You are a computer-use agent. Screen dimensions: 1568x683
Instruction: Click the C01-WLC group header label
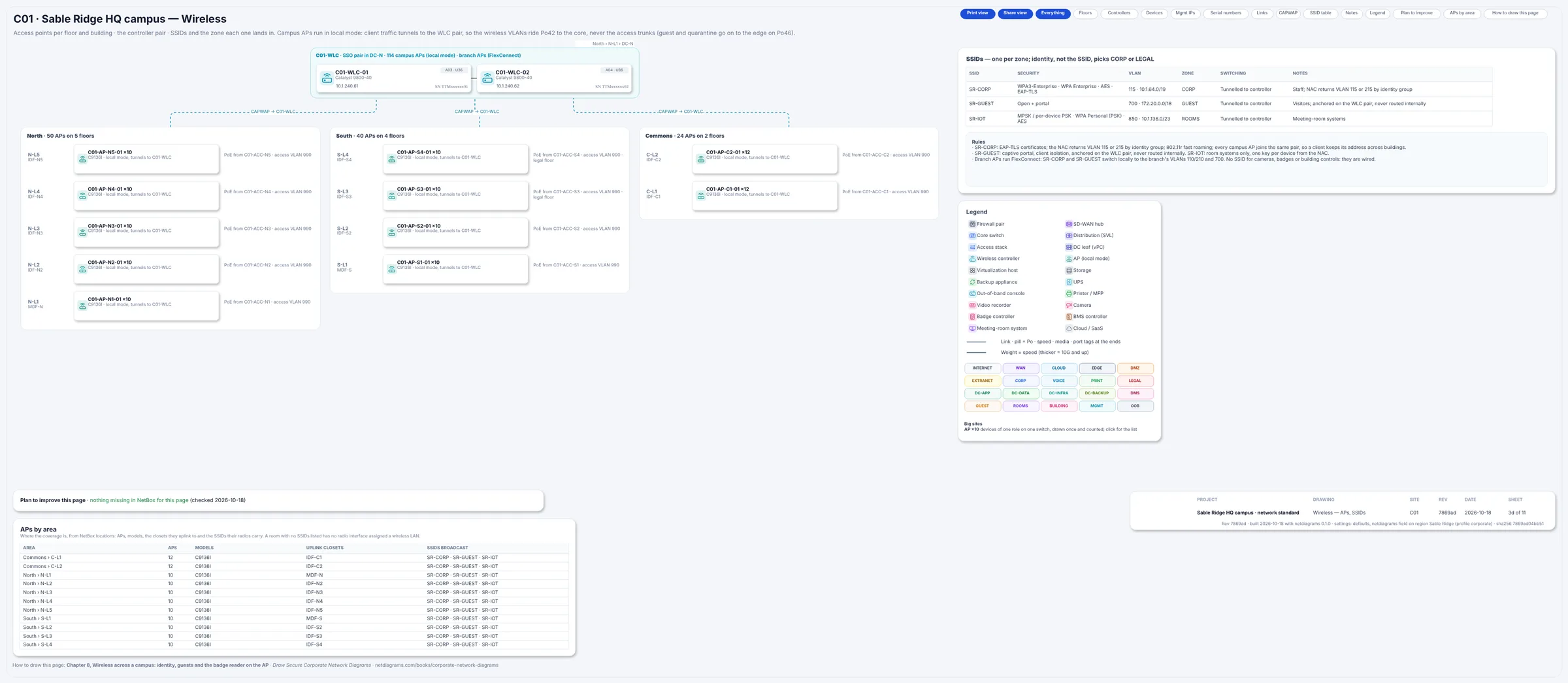point(418,56)
